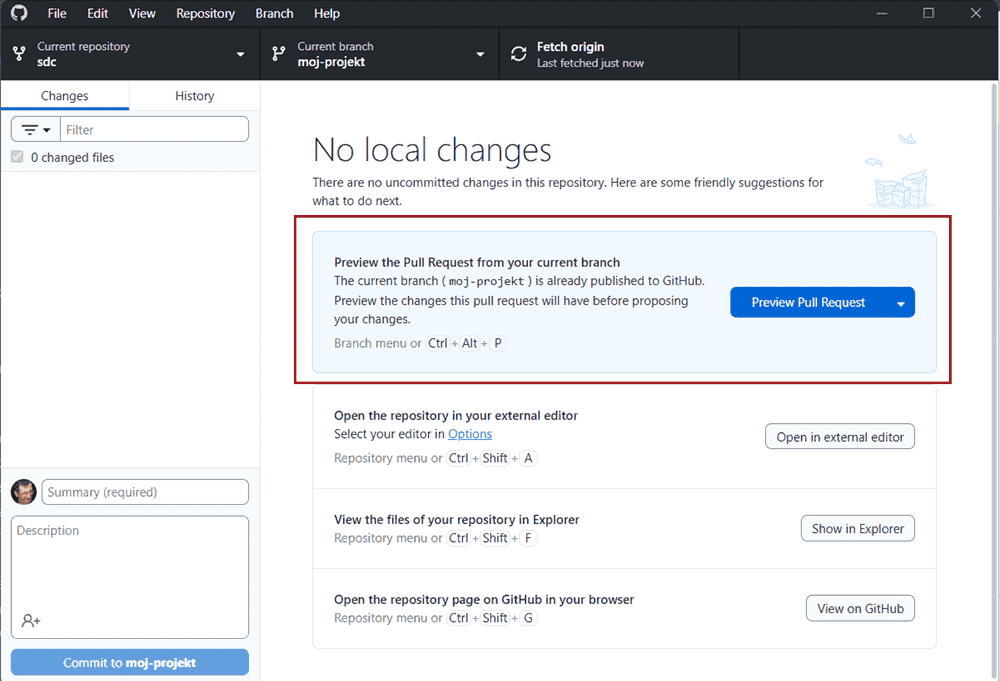Open the filter options icon button

click(x=35, y=130)
